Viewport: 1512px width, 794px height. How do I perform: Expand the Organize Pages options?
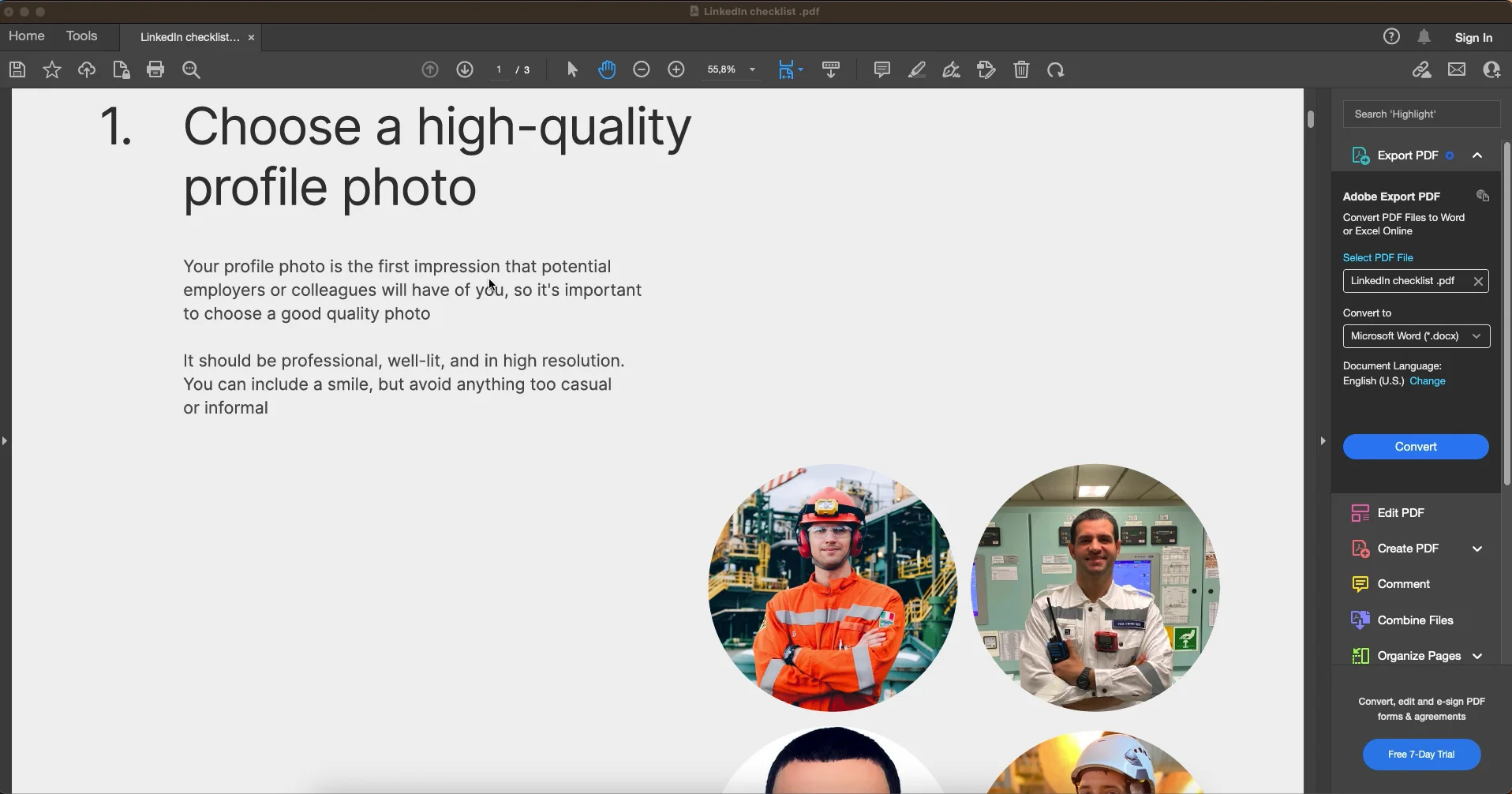[x=1477, y=656]
